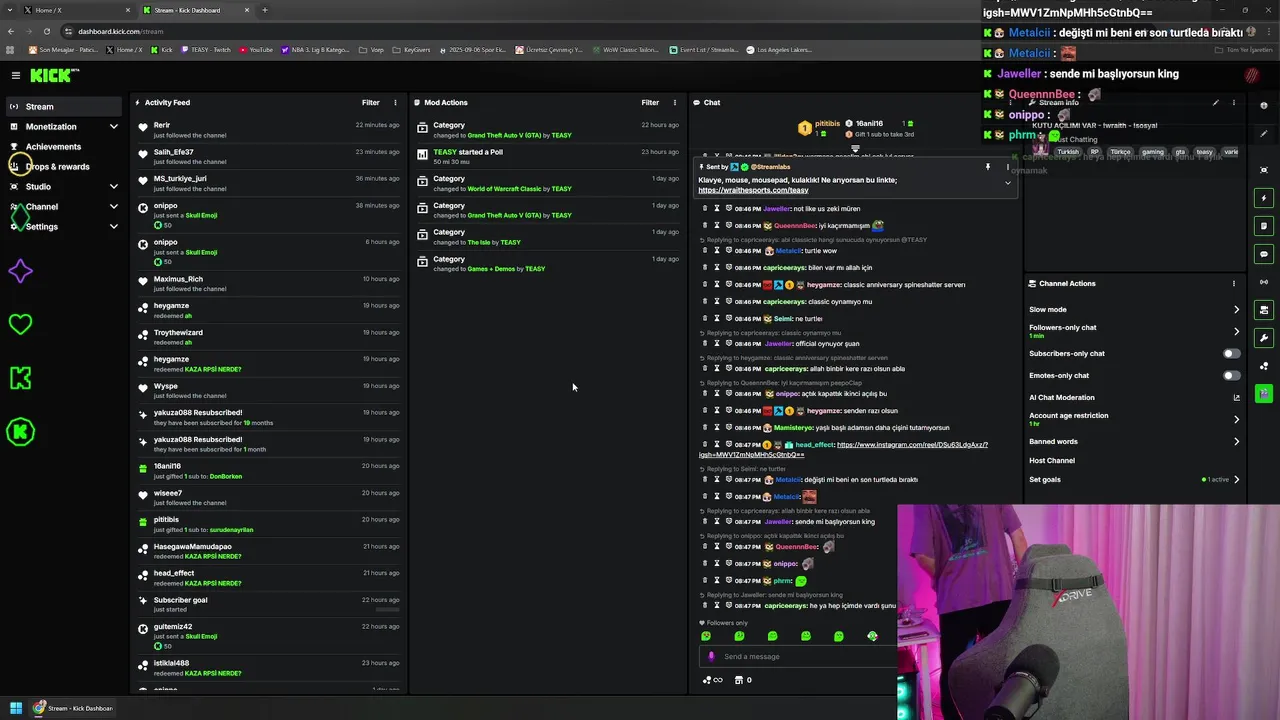Open the TEASY - Twitch bookmark
1280x720 pixels.
pos(205,49)
